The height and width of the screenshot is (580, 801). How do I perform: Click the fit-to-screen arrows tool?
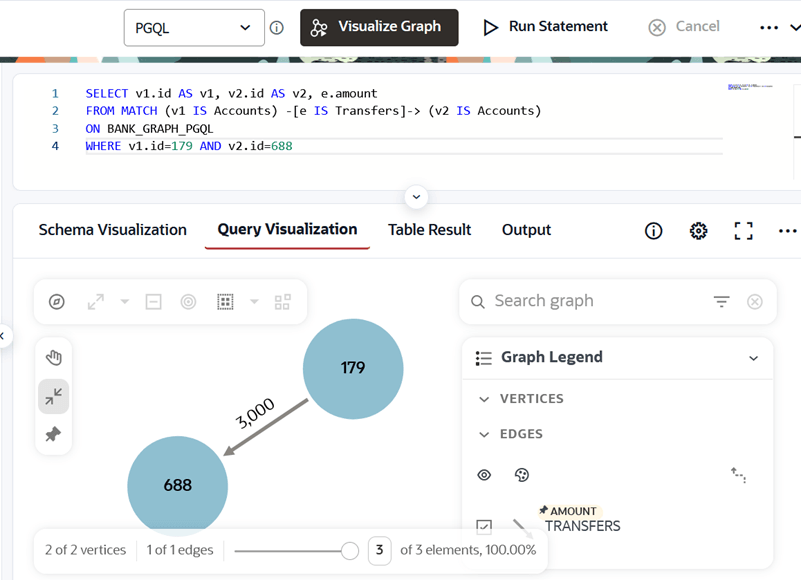[54, 397]
